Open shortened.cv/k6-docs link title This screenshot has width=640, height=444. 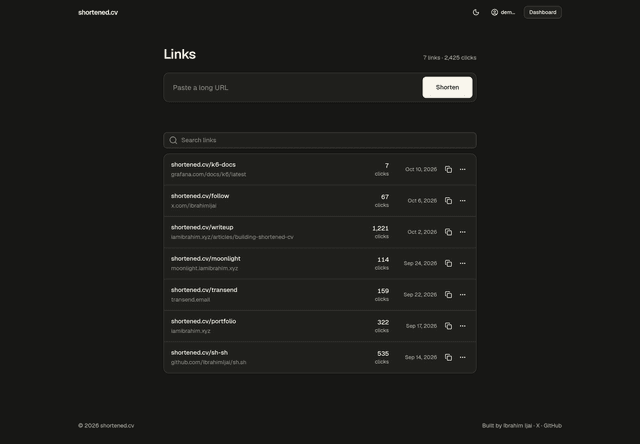(203, 164)
